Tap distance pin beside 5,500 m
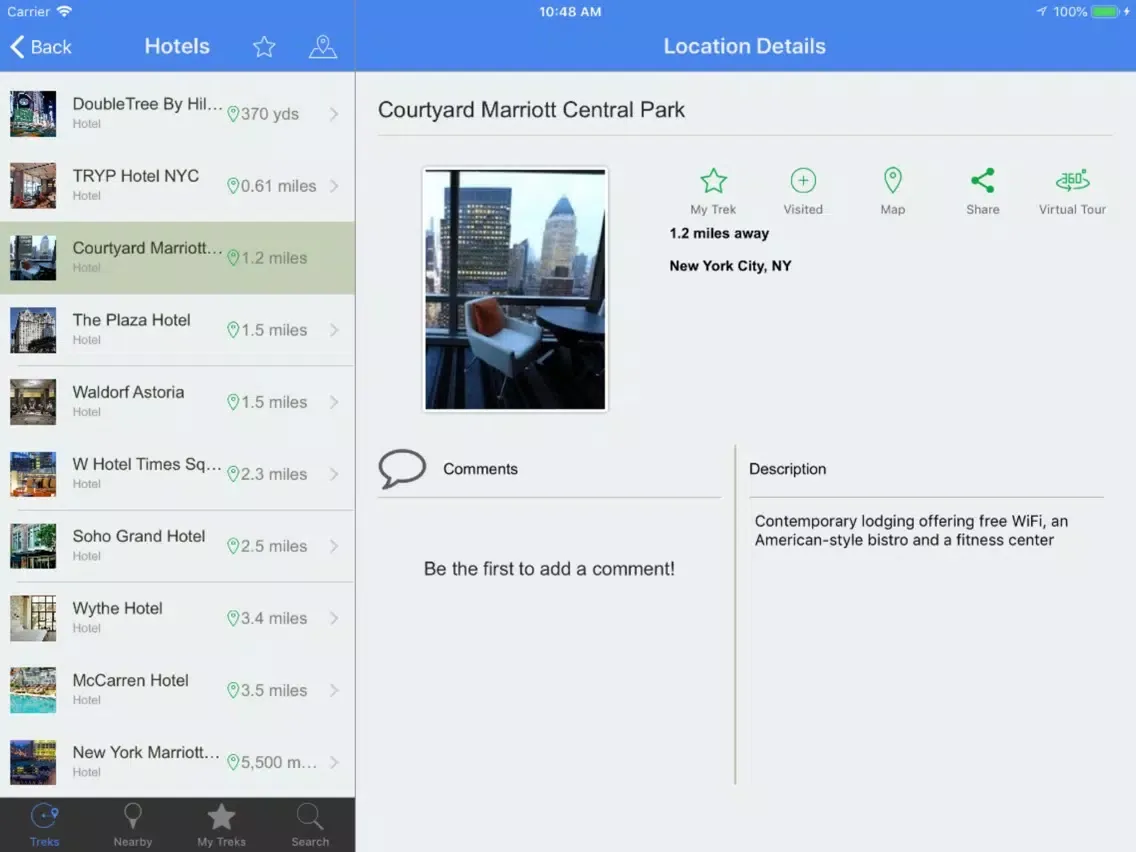This screenshot has width=1136, height=852. click(x=233, y=762)
